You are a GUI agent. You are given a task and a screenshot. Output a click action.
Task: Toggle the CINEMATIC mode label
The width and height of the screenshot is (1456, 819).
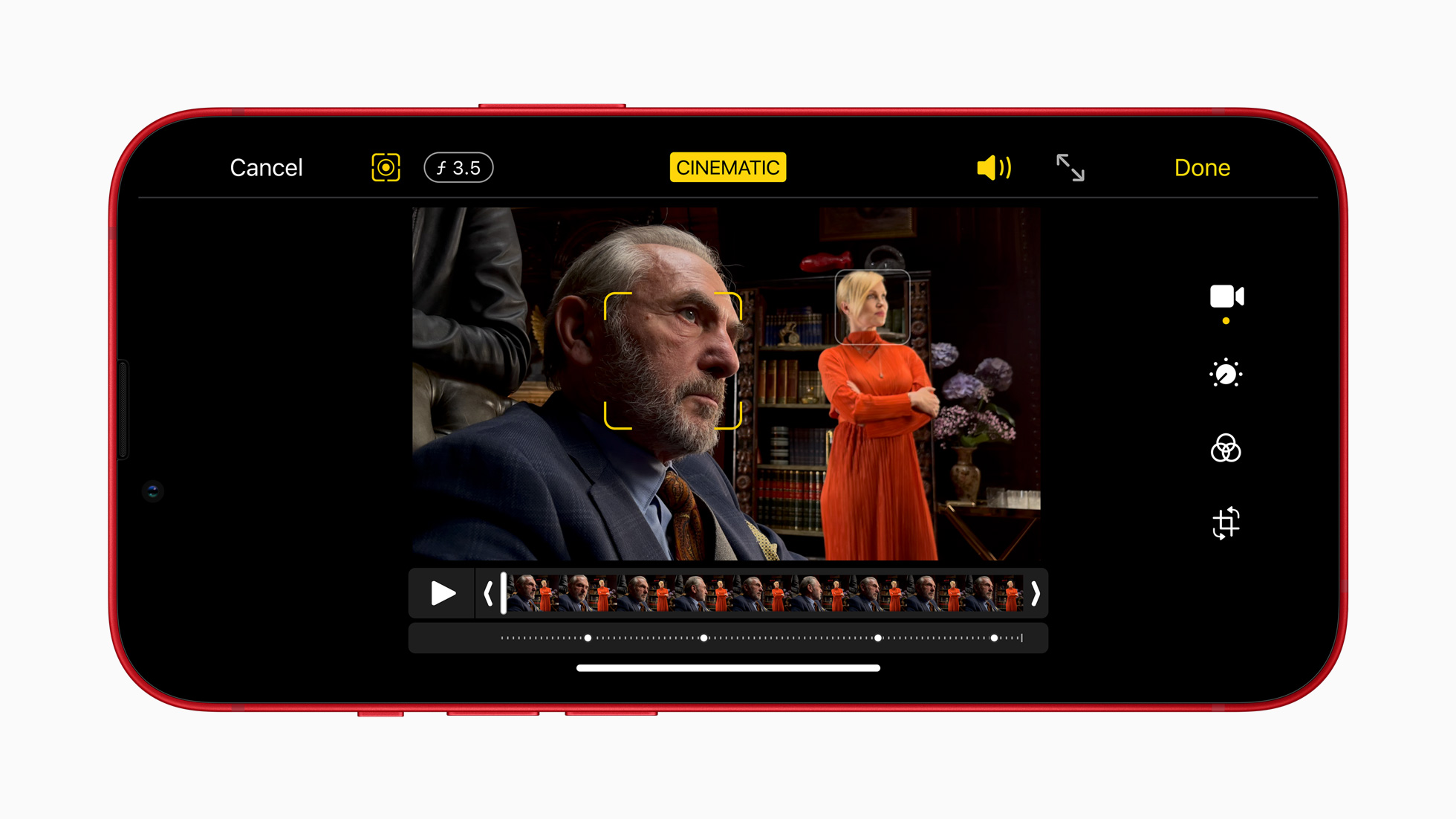727,167
